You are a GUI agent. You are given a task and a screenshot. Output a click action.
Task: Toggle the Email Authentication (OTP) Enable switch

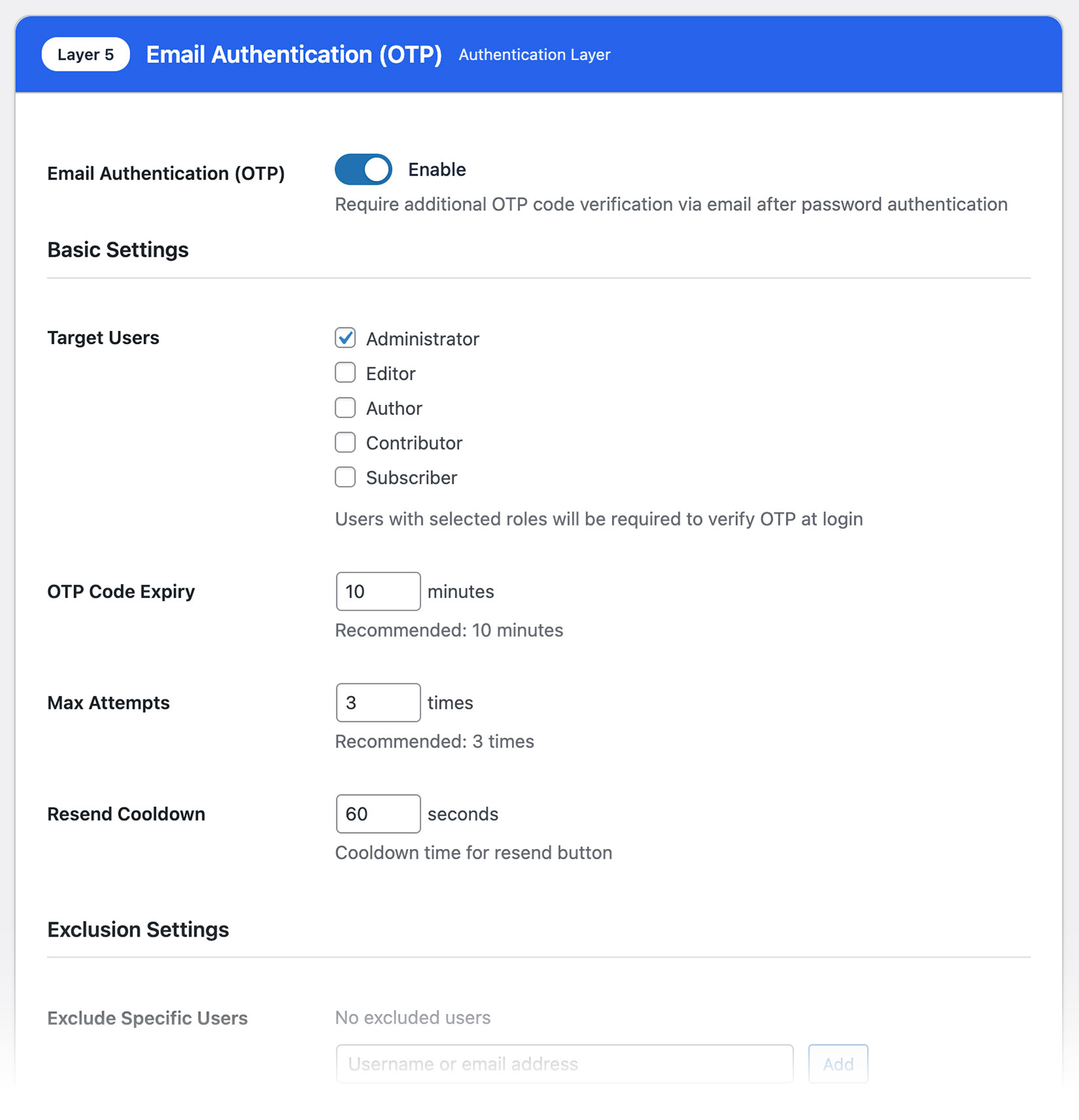(363, 170)
